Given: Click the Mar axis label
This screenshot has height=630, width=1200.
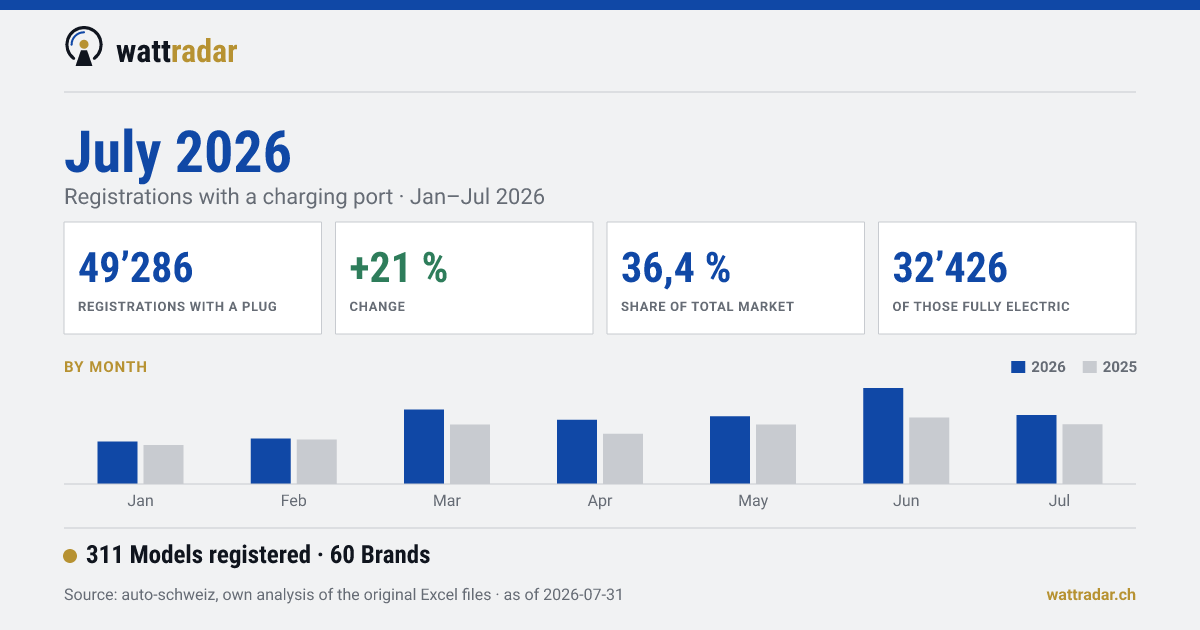Looking at the screenshot, I should point(447,501).
